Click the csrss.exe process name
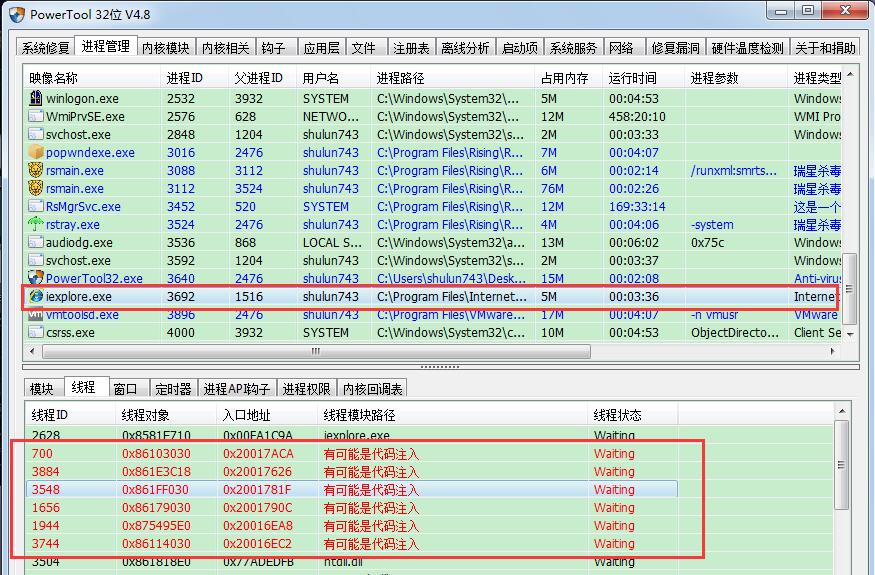The image size is (875, 575). (x=70, y=333)
